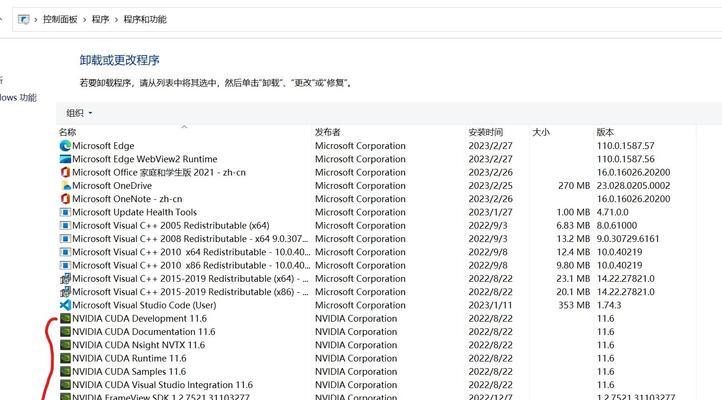Image resolution: width=722 pixels, height=400 pixels.
Task: Click the Visual C++ 2008 Redistributable icon
Action: click(x=65, y=239)
